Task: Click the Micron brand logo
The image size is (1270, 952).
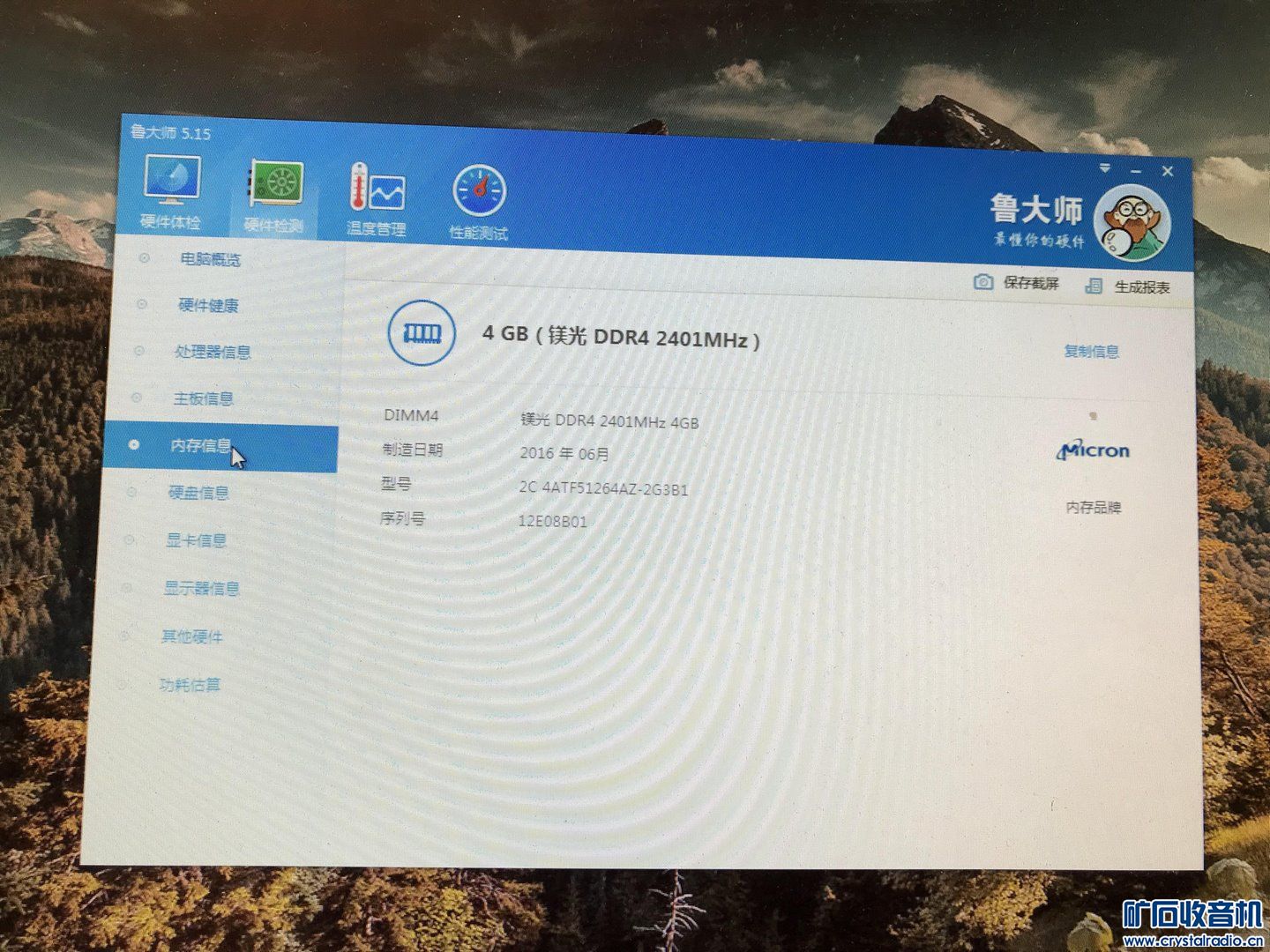Action: tap(1093, 450)
